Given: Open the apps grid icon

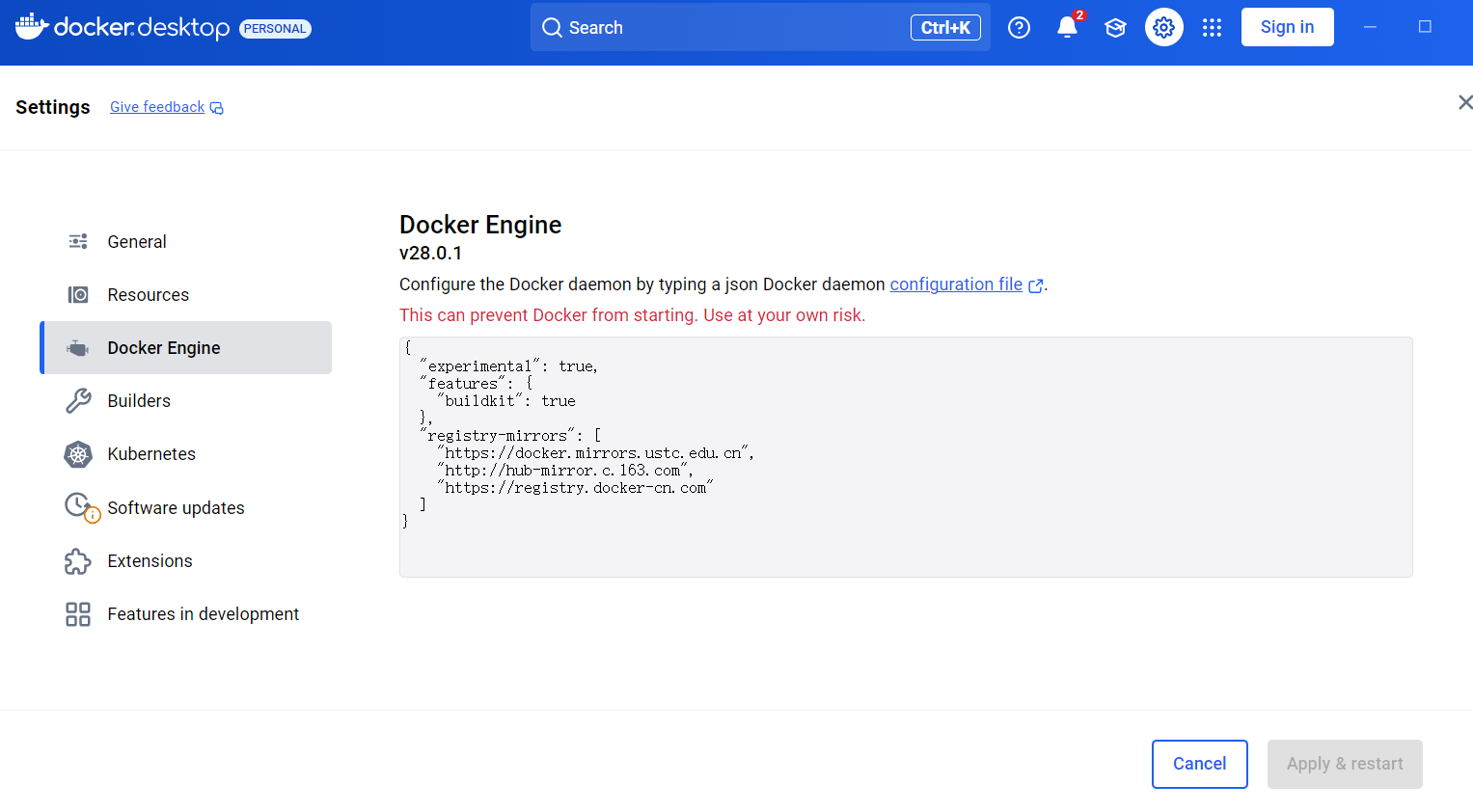Looking at the screenshot, I should click(x=1213, y=28).
